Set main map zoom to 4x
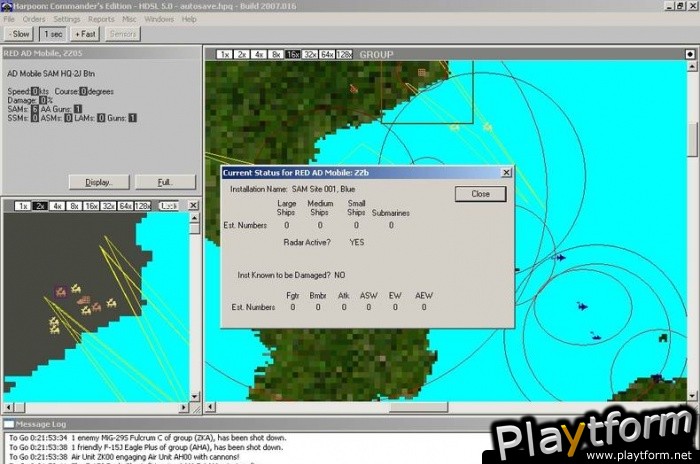The width and height of the screenshot is (700, 464). [x=258, y=54]
